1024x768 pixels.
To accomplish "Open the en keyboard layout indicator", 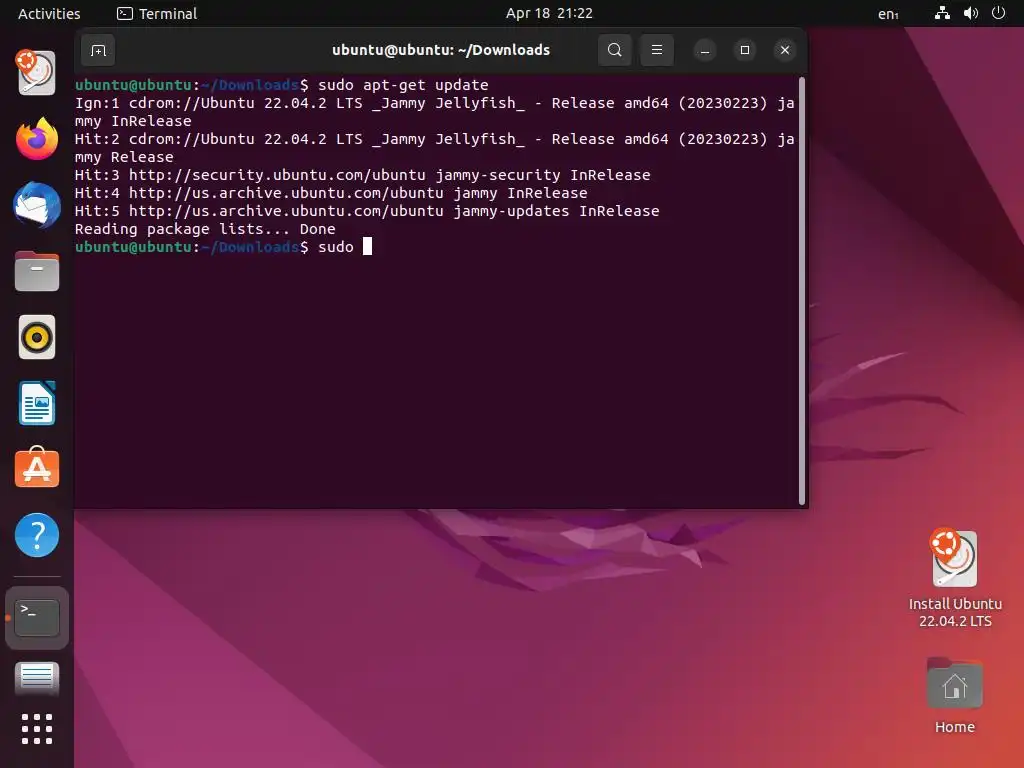I will click(x=888, y=14).
